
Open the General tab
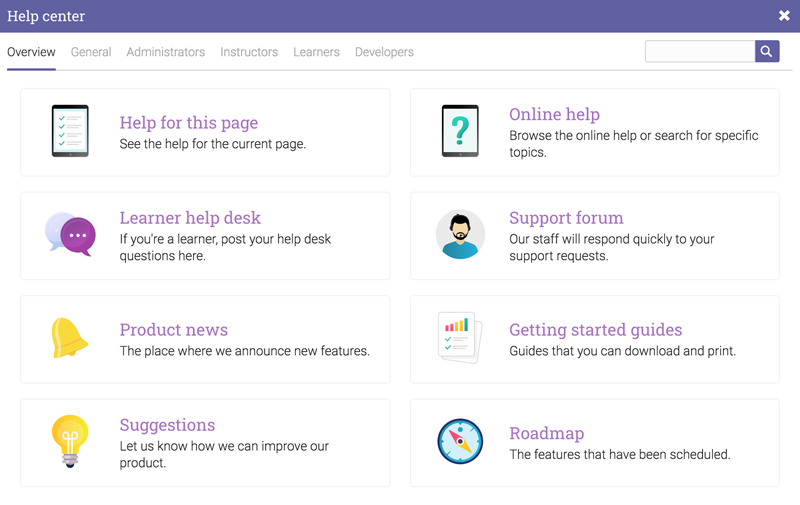(x=91, y=52)
